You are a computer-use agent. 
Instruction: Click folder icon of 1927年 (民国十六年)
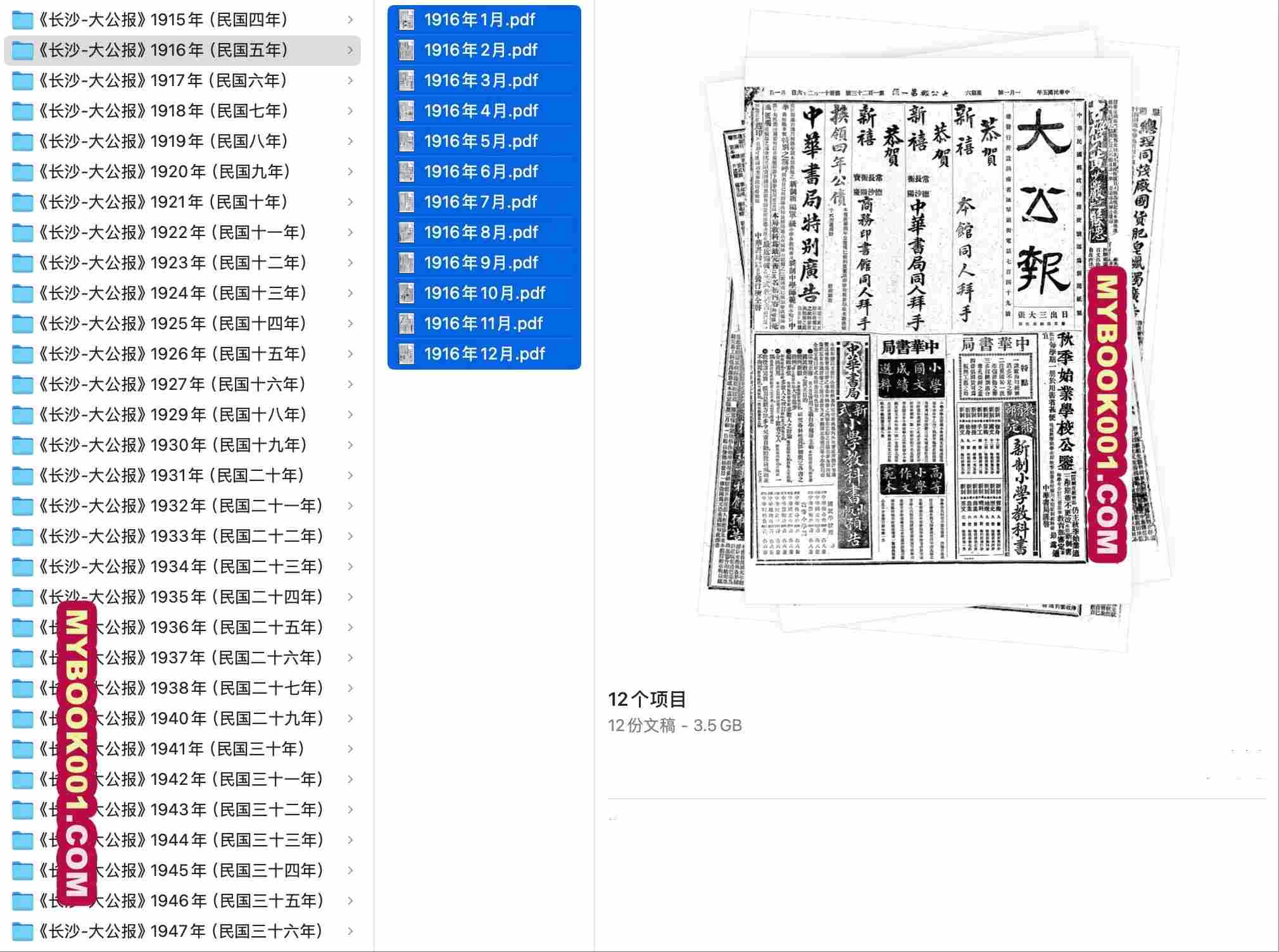coord(23,385)
